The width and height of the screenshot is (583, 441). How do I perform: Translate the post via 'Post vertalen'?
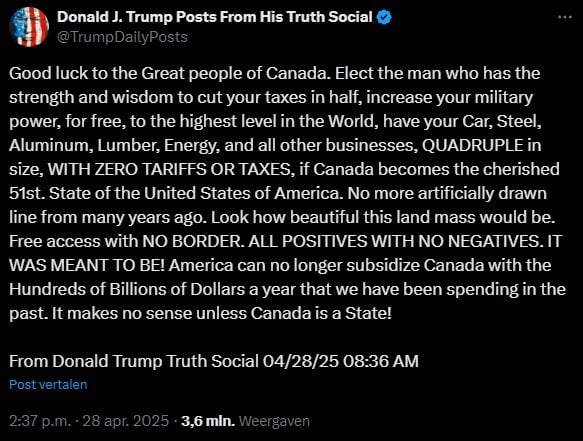48,384
